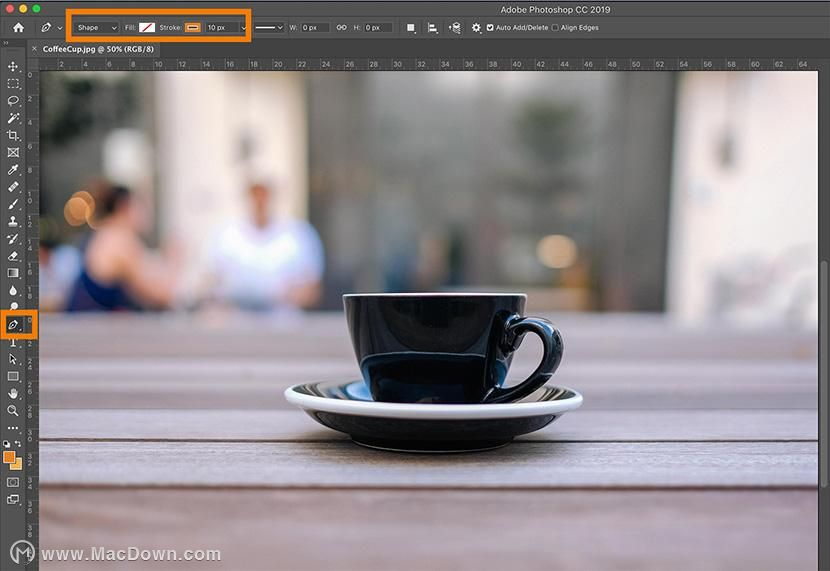Select the Lasso tool
This screenshot has width=830, height=571.
pos(13,101)
